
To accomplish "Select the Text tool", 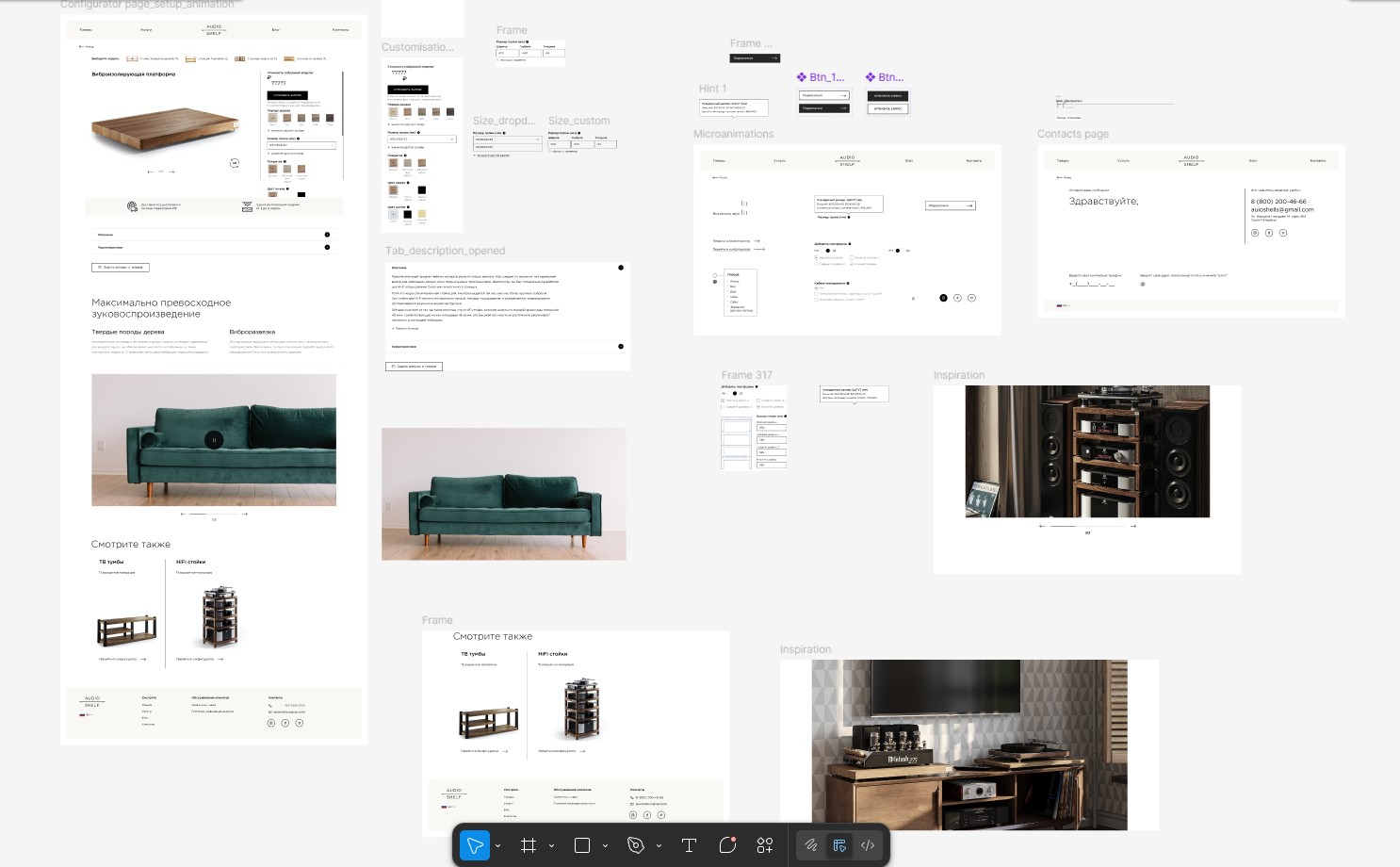I will (x=689, y=845).
